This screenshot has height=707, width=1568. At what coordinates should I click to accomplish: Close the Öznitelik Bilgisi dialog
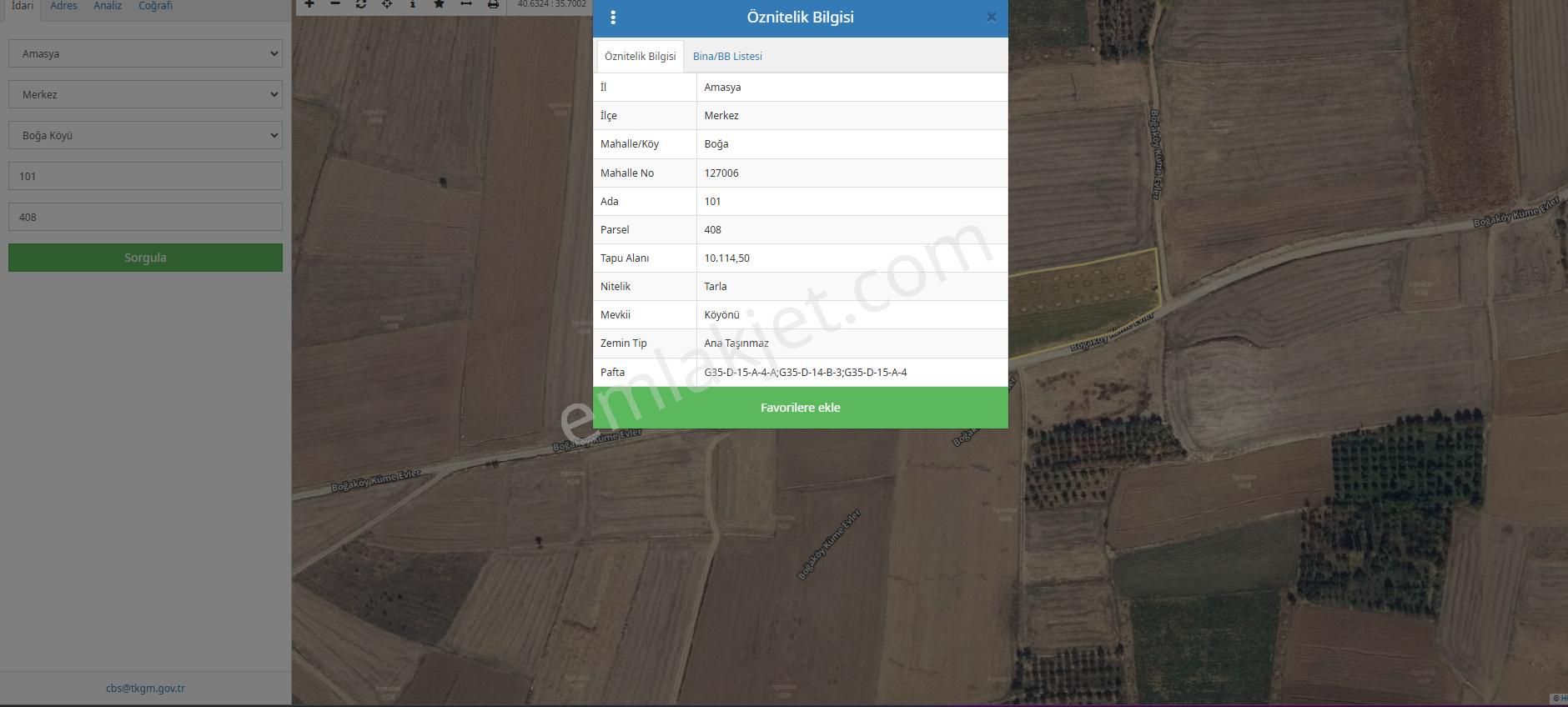point(992,17)
